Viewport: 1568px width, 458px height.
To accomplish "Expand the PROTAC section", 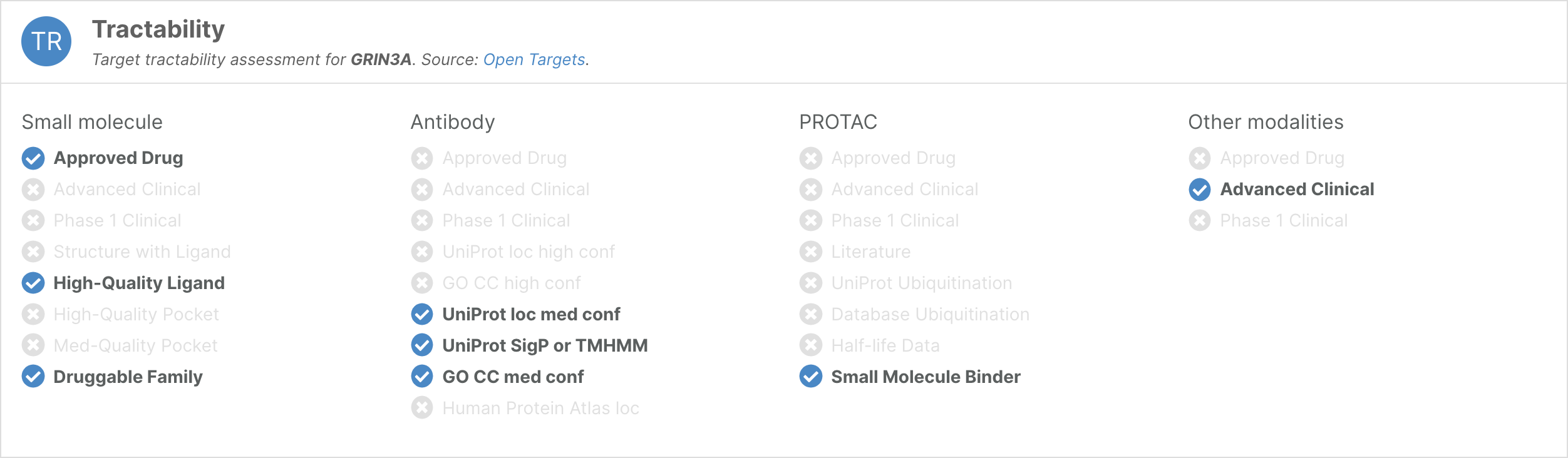I will click(x=838, y=121).
